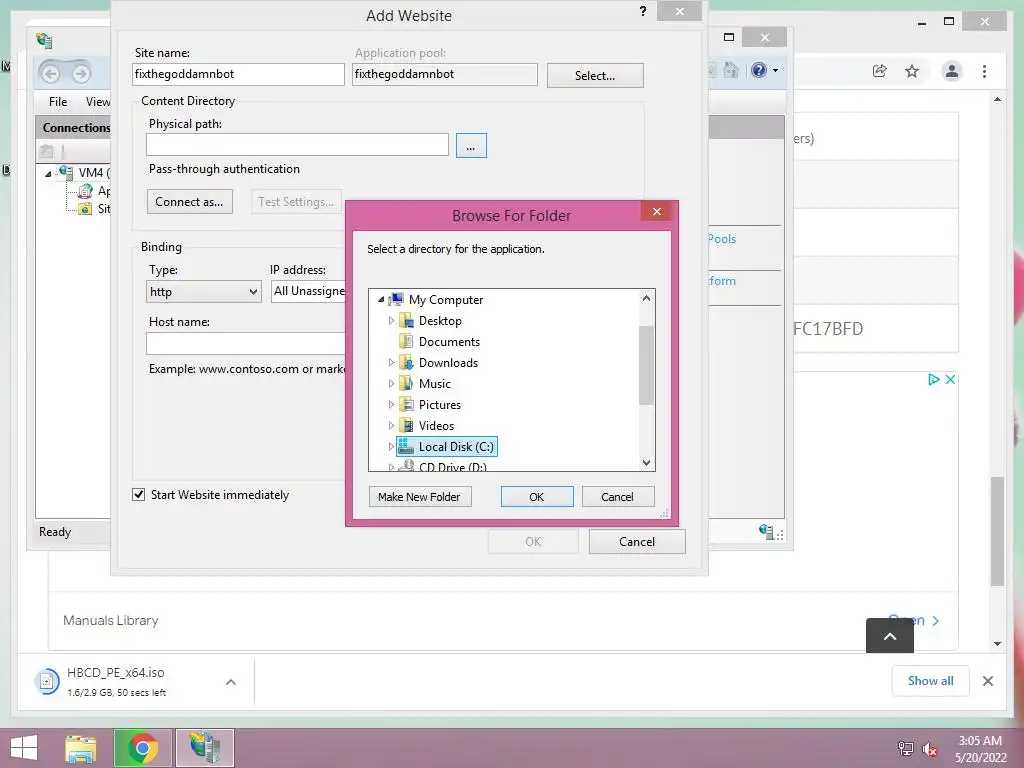Viewport: 1024px width, 768px height.
Task: Expand the Downloads folder node
Action: pyautogui.click(x=391, y=362)
